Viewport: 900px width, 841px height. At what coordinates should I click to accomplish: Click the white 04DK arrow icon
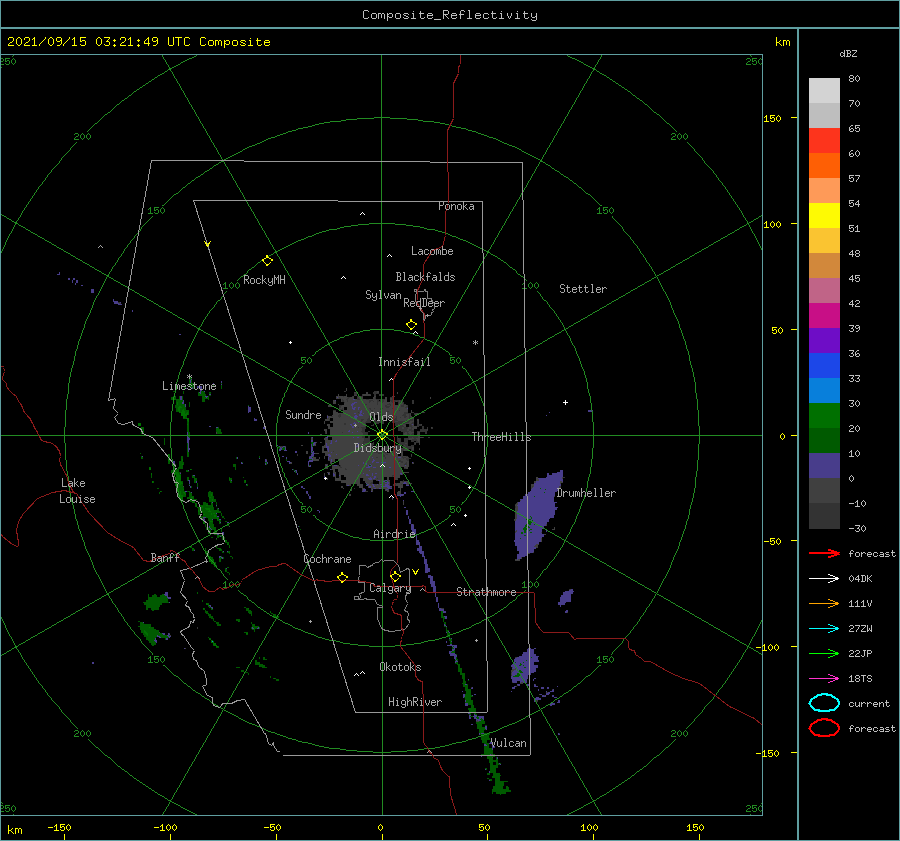point(824,579)
